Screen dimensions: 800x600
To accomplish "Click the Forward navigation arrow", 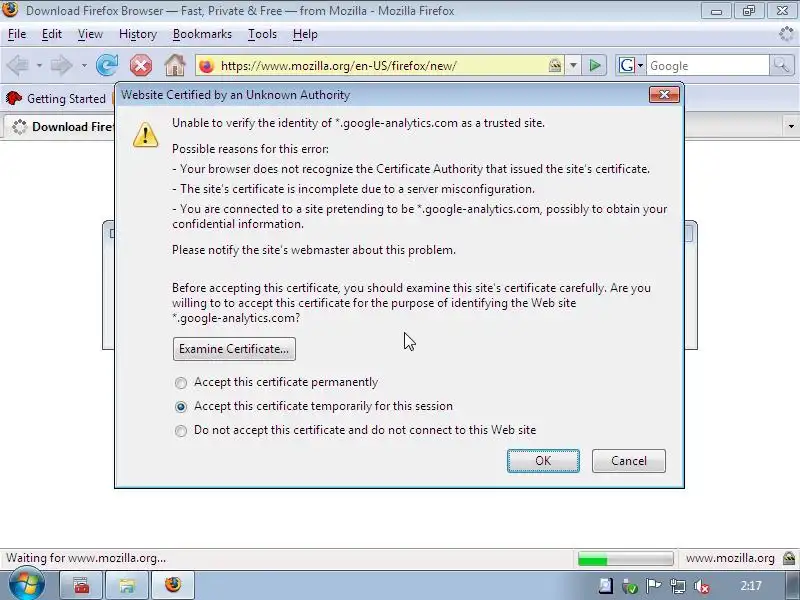I will pyautogui.click(x=62, y=65).
